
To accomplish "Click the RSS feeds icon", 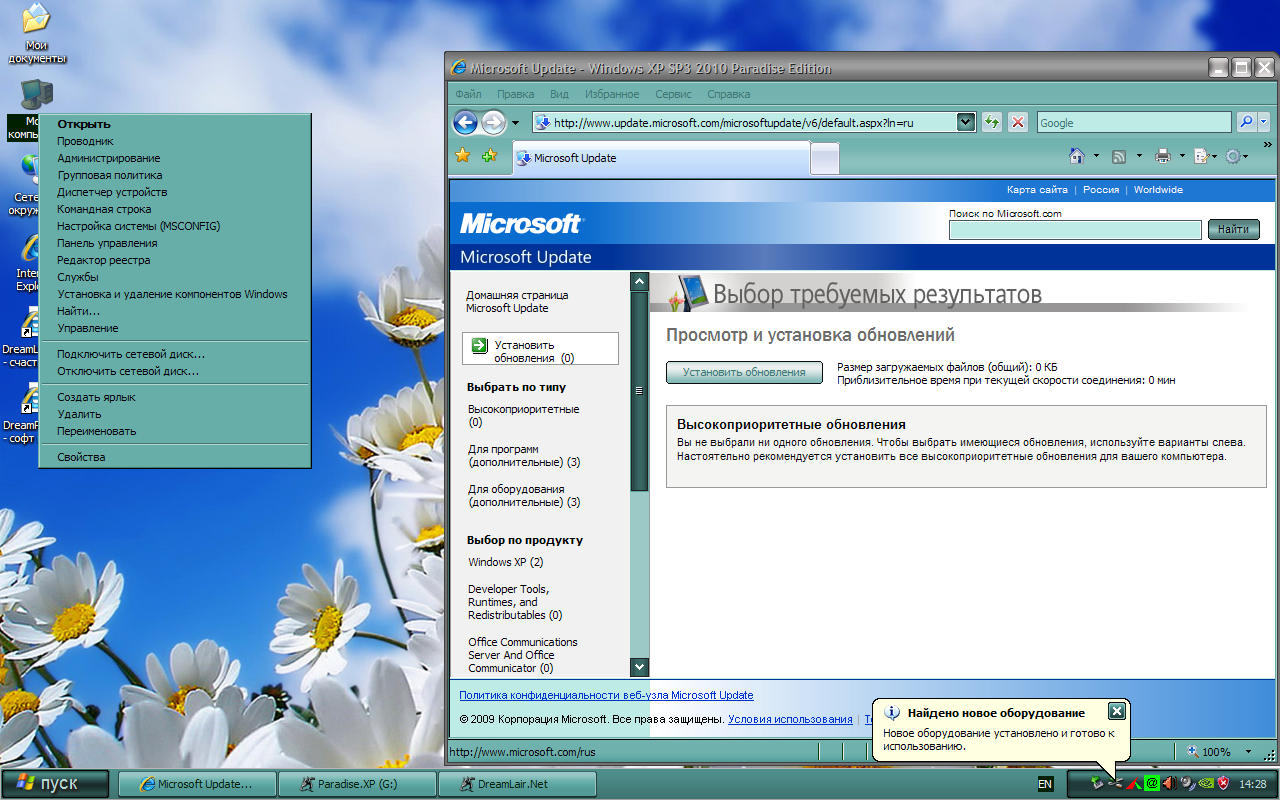I will coord(1119,156).
